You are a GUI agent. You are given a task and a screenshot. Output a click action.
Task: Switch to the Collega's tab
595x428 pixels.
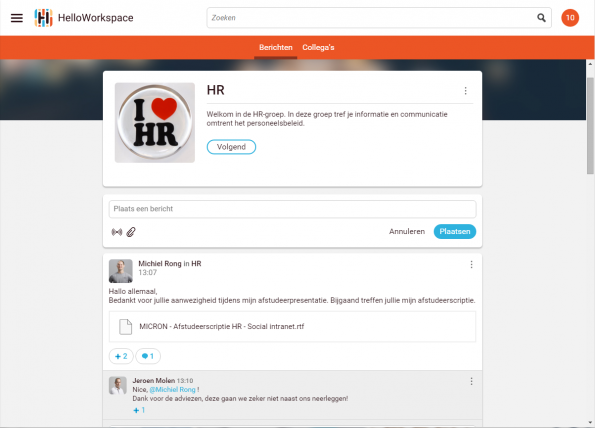[318, 47]
